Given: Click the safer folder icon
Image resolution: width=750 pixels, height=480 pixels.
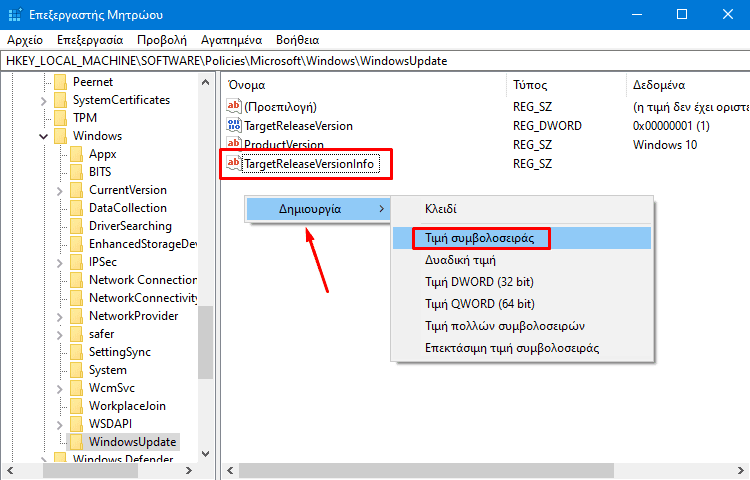Looking at the screenshot, I should (x=77, y=334).
